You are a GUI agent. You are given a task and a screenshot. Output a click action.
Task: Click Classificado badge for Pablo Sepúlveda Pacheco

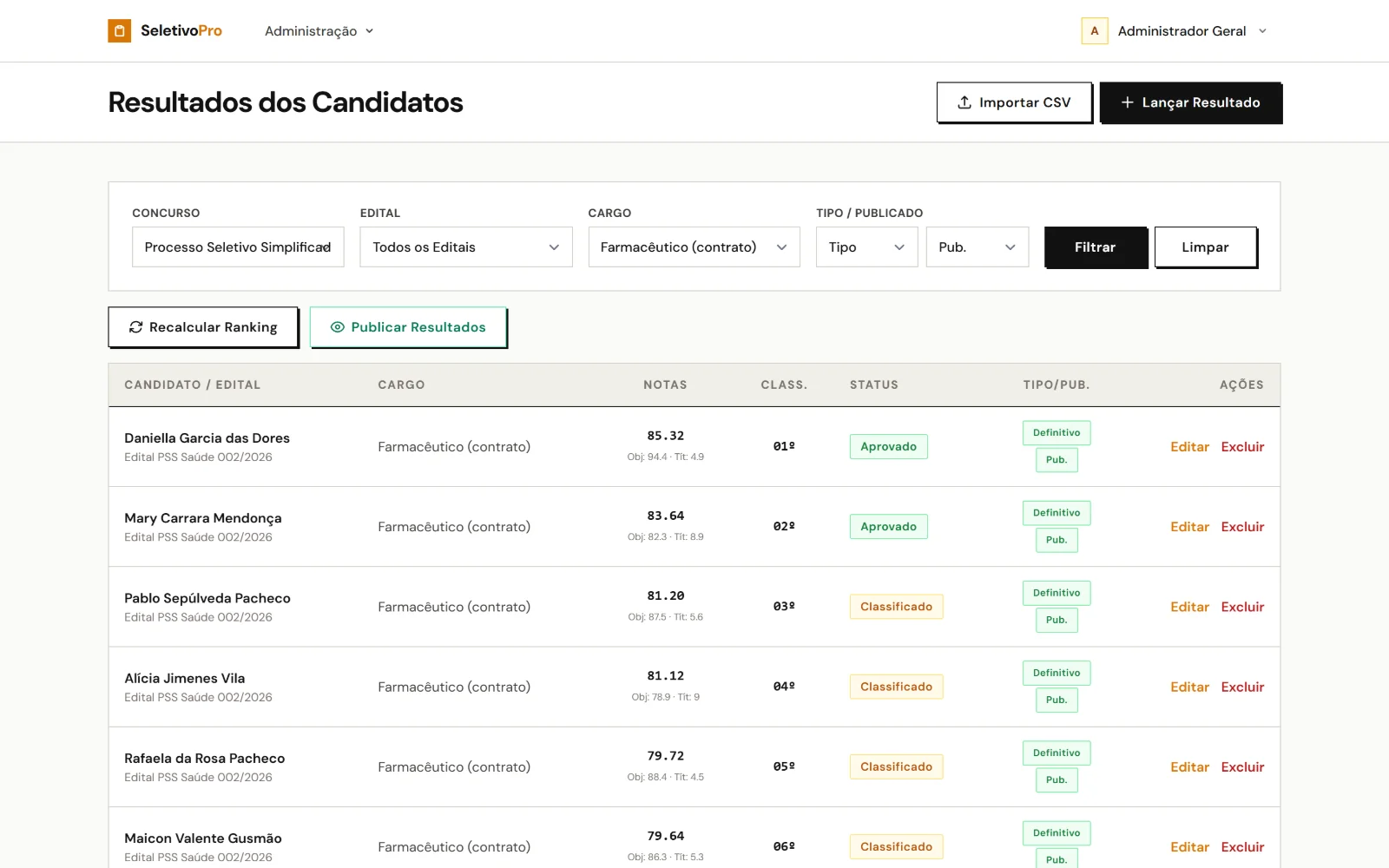point(896,607)
